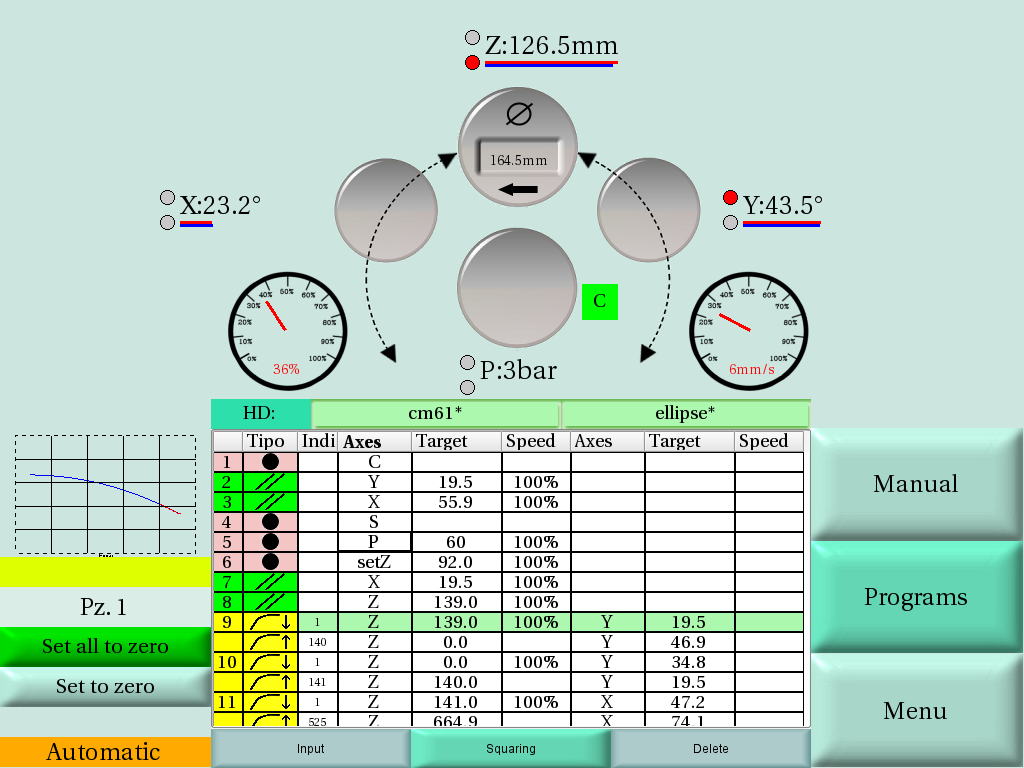
Task: Select the red indicator beside Y value
Action: 730,197
